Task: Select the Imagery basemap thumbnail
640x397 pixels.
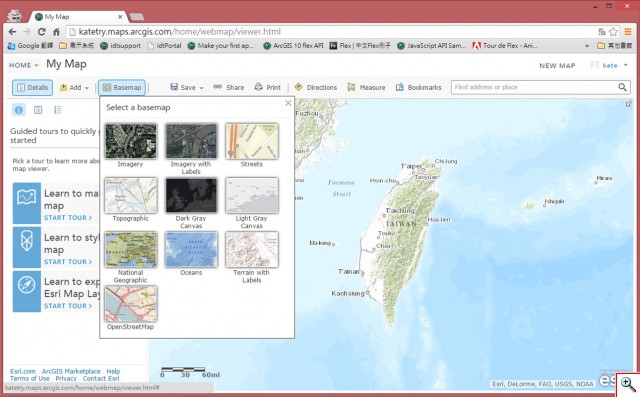Action: click(x=131, y=141)
